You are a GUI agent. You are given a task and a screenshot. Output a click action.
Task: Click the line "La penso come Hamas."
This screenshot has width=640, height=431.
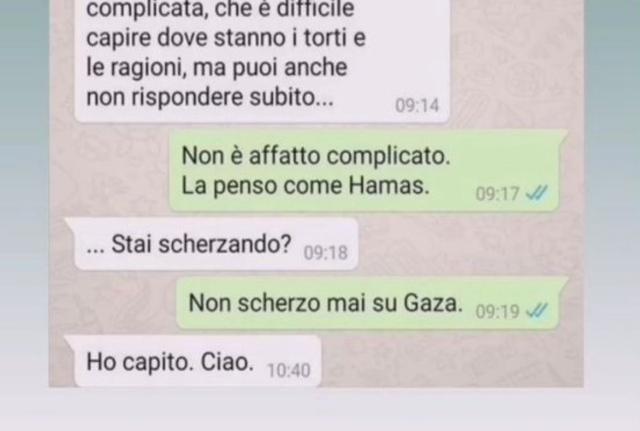pos(305,186)
